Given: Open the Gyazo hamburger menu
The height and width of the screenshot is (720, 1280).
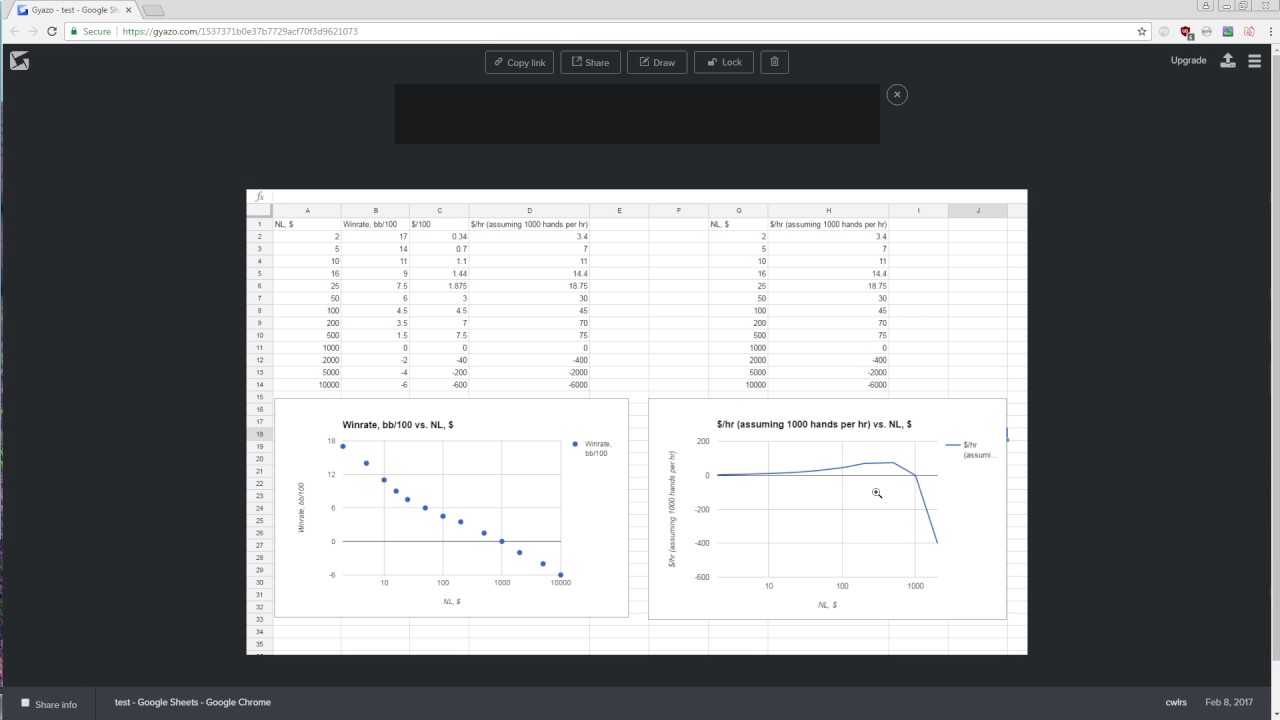Looking at the screenshot, I should pos(1254,60).
